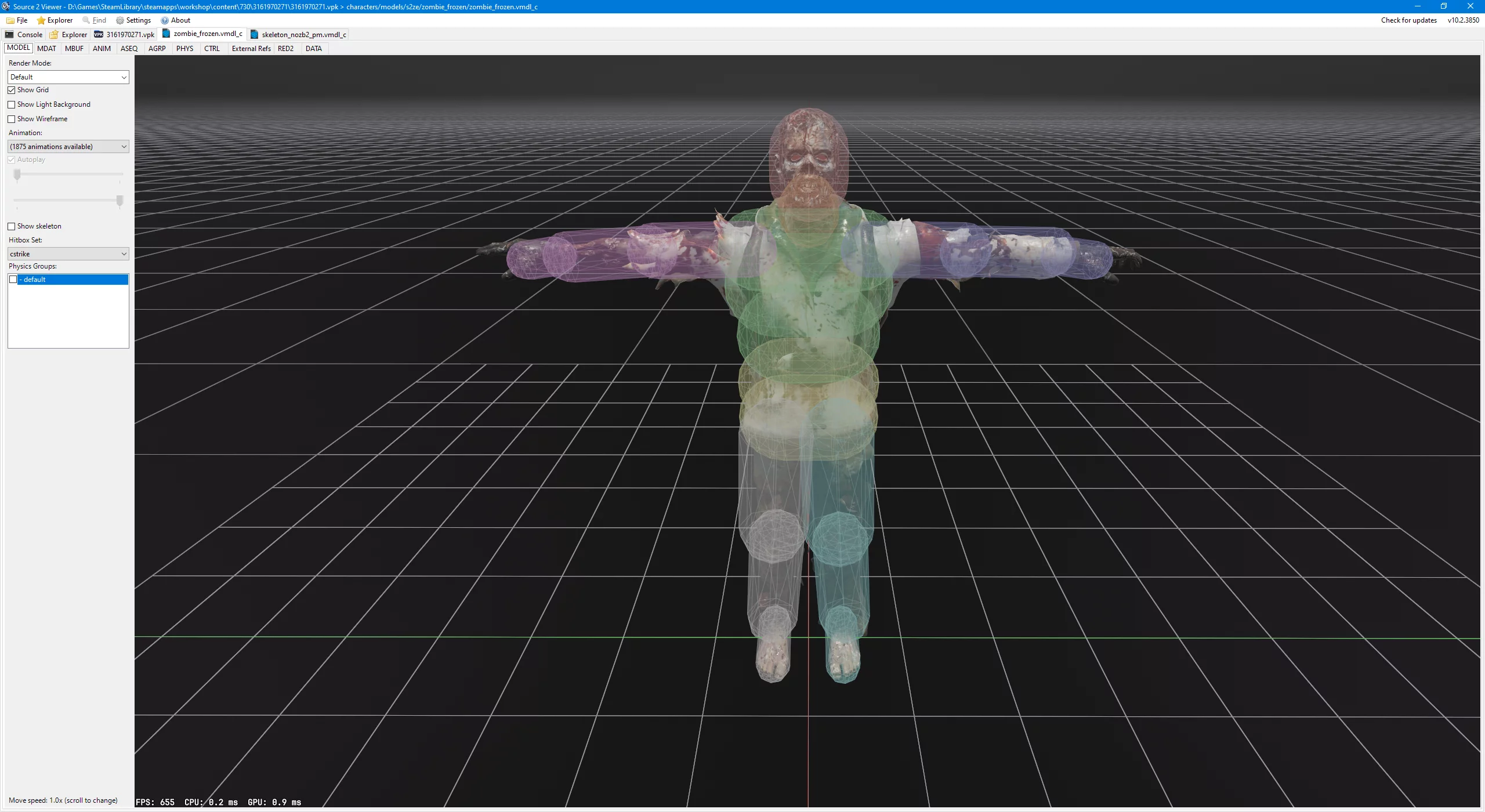The width and height of the screenshot is (1485, 812).
Task: Open the Explorer menu with star icon
Action: pos(55,20)
